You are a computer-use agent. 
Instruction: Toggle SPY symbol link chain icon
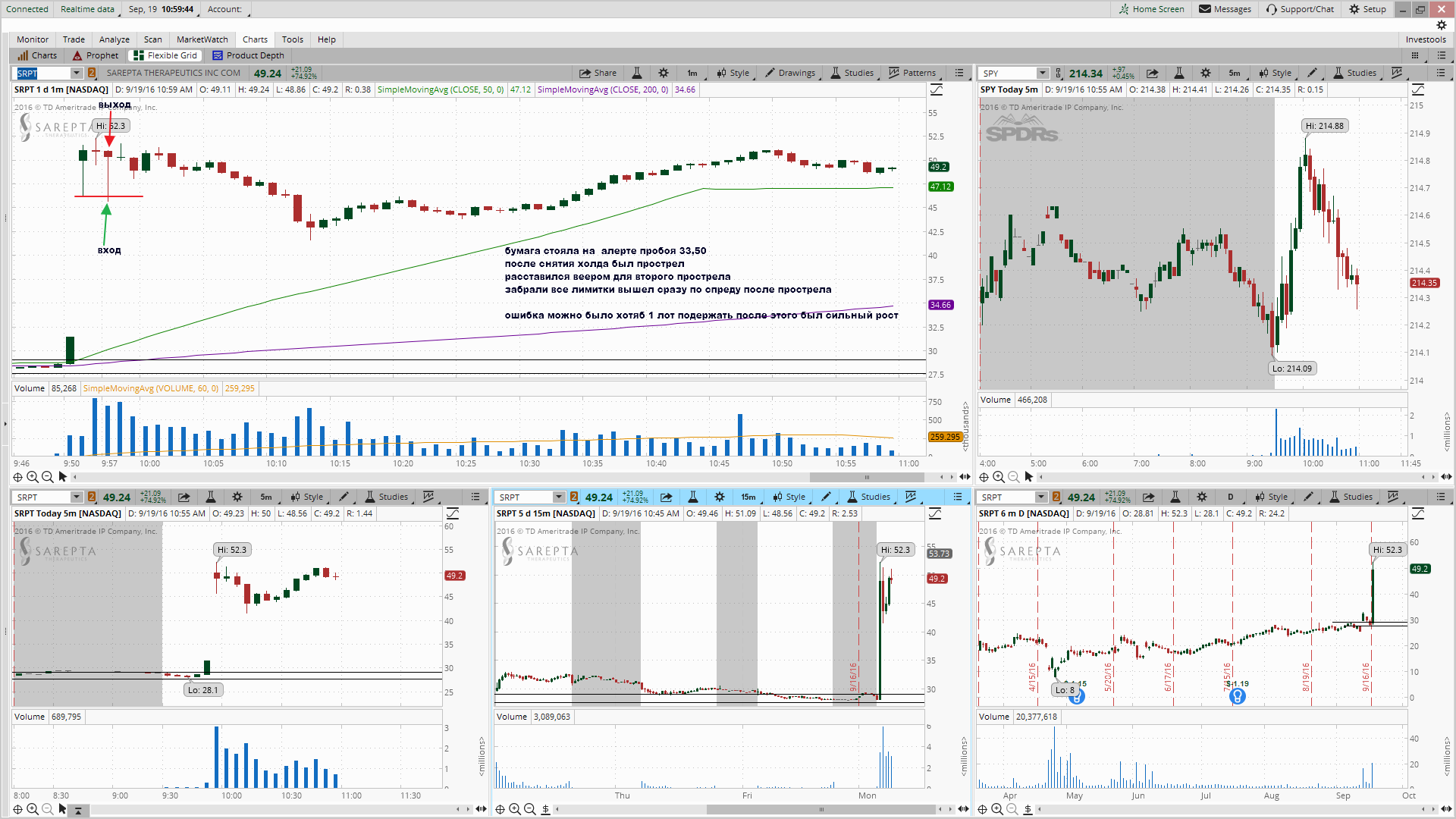1059,73
